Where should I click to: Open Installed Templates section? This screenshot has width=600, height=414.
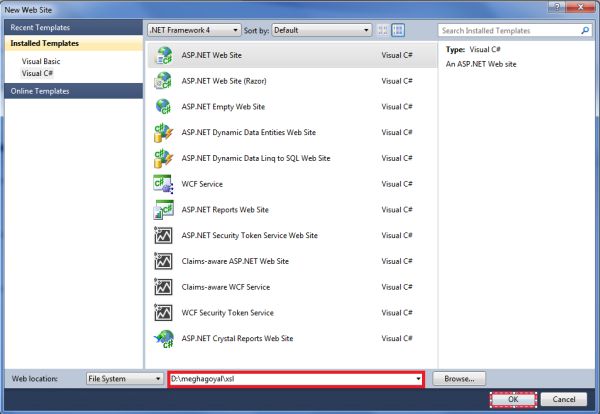73,43
